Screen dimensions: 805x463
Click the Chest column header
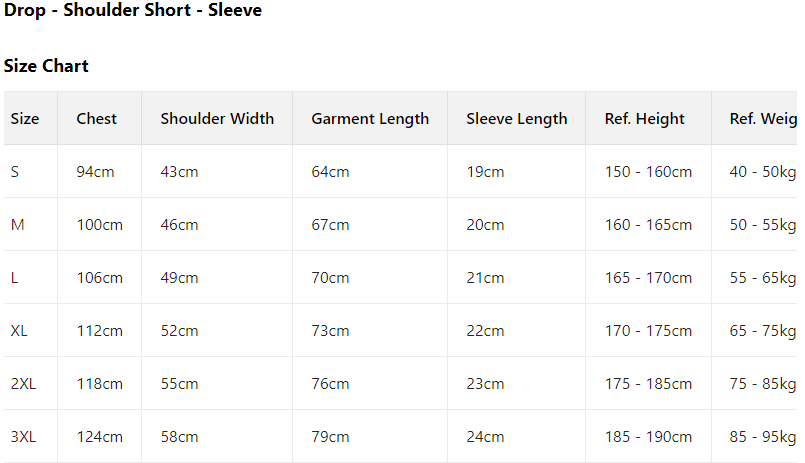(x=96, y=118)
